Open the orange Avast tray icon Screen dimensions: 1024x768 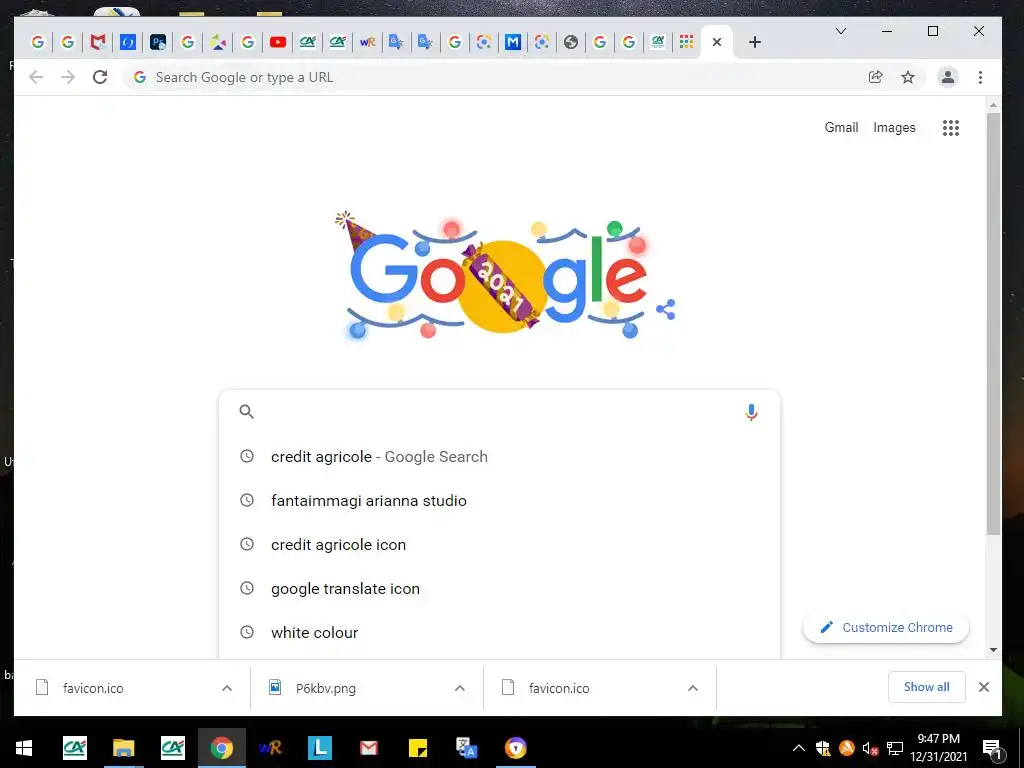click(x=847, y=748)
